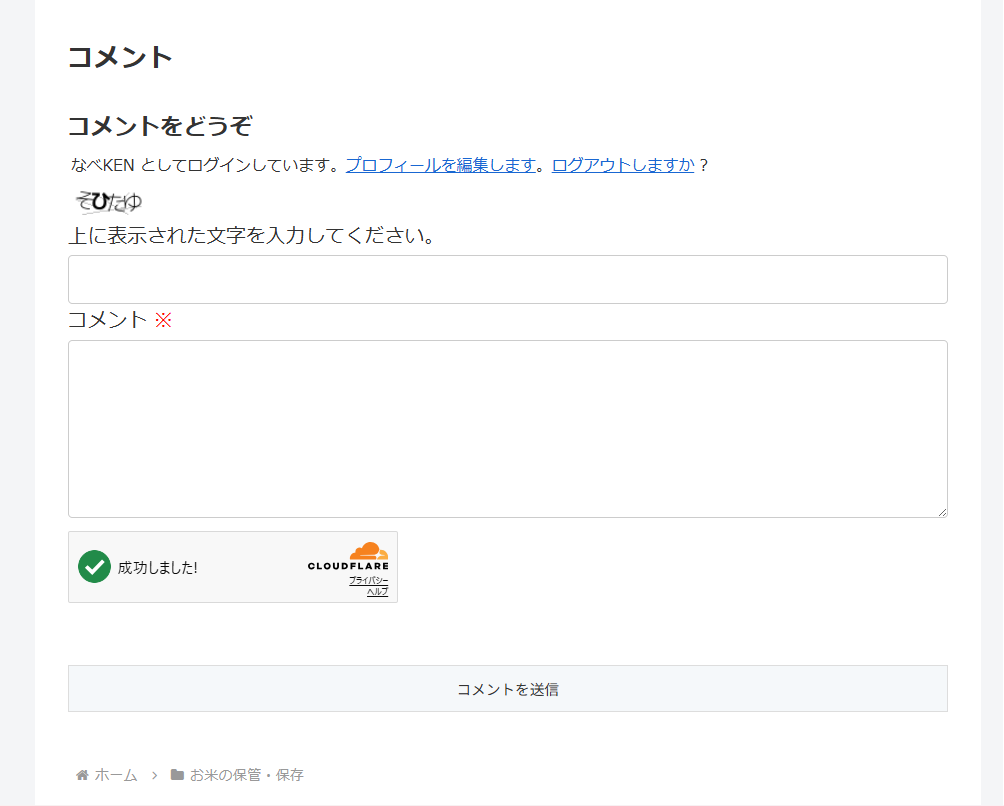Image resolution: width=1004 pixels, height=806 pixels.
Task: Click the 上に表示された文字を入力してください label
Action: (x=252, y=236)
